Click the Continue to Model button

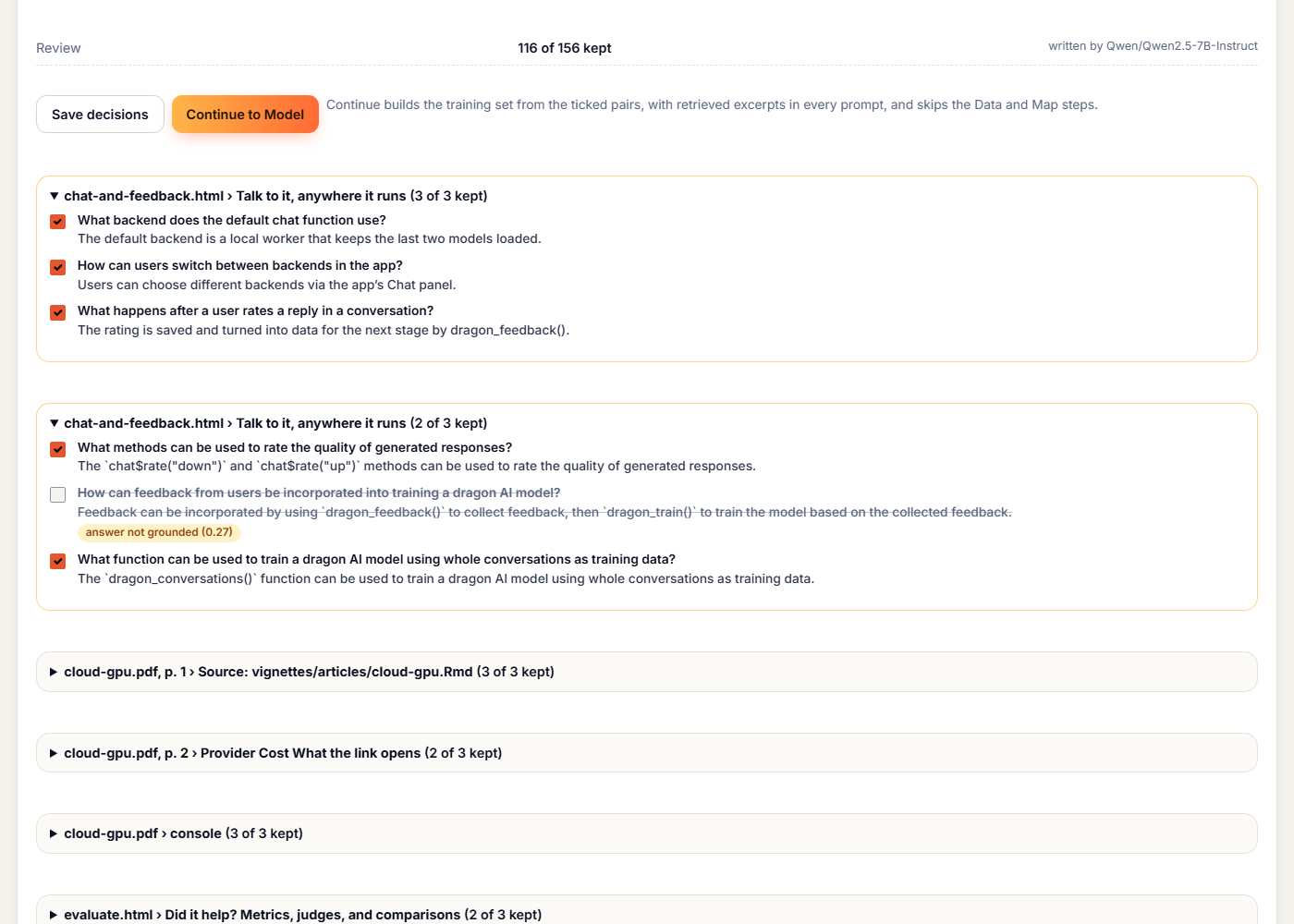pos(245,115)
